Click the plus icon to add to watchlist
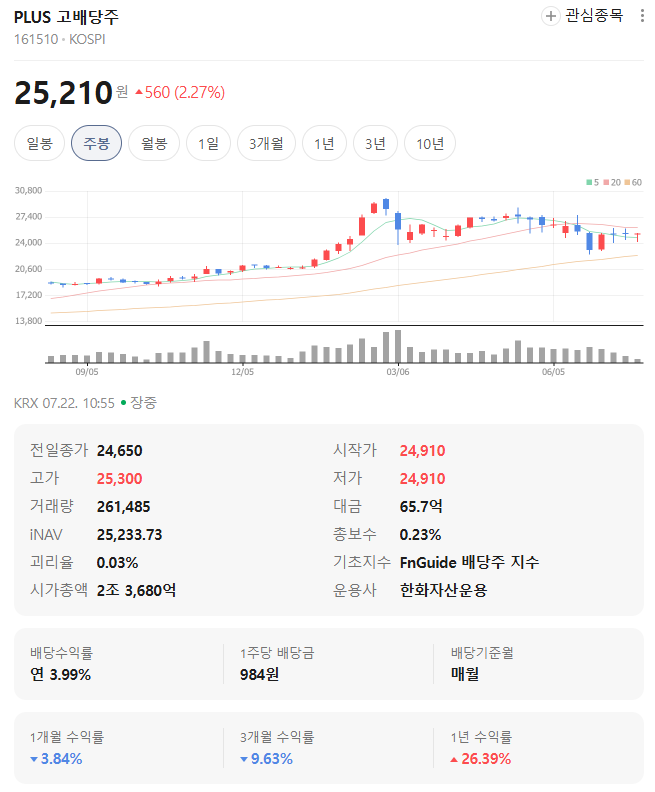The height and width of the screenshot is (792, 655). 550,16
